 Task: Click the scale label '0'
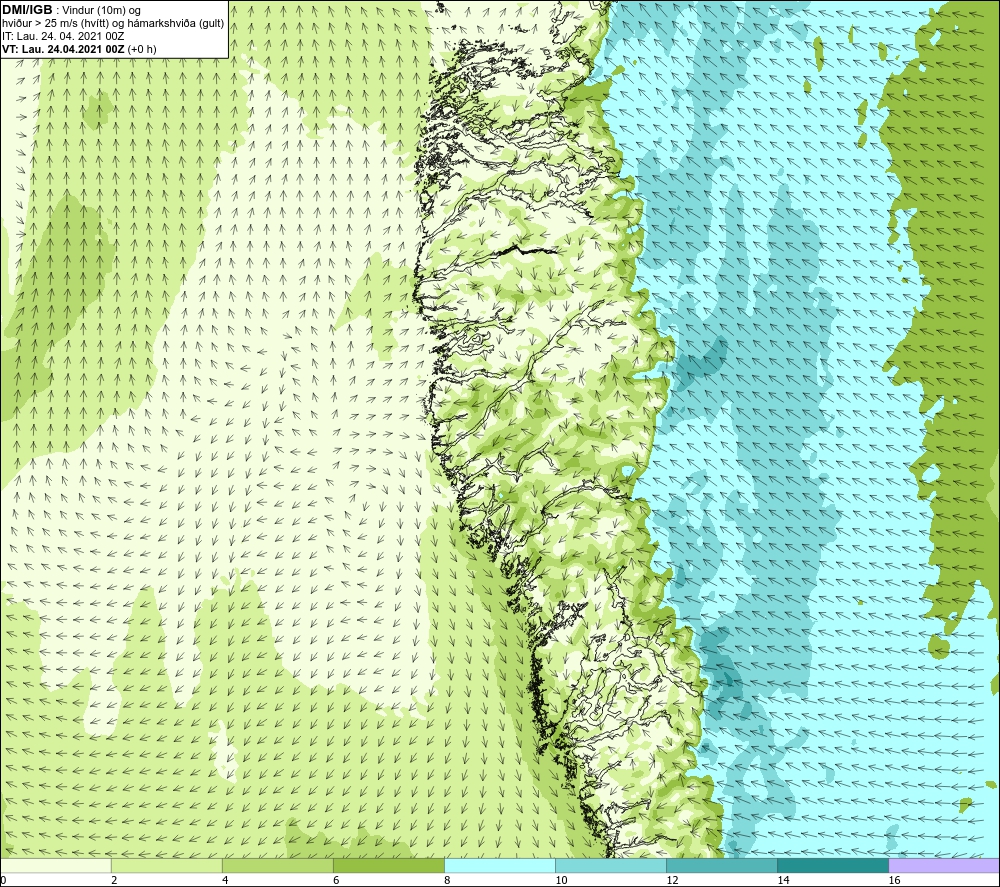point(3,881)
